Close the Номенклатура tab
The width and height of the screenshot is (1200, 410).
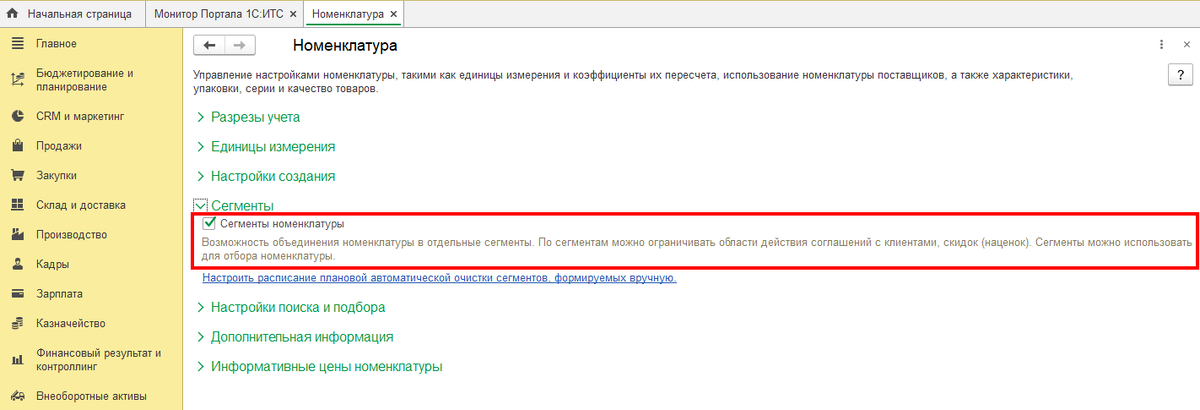(393, 15)
